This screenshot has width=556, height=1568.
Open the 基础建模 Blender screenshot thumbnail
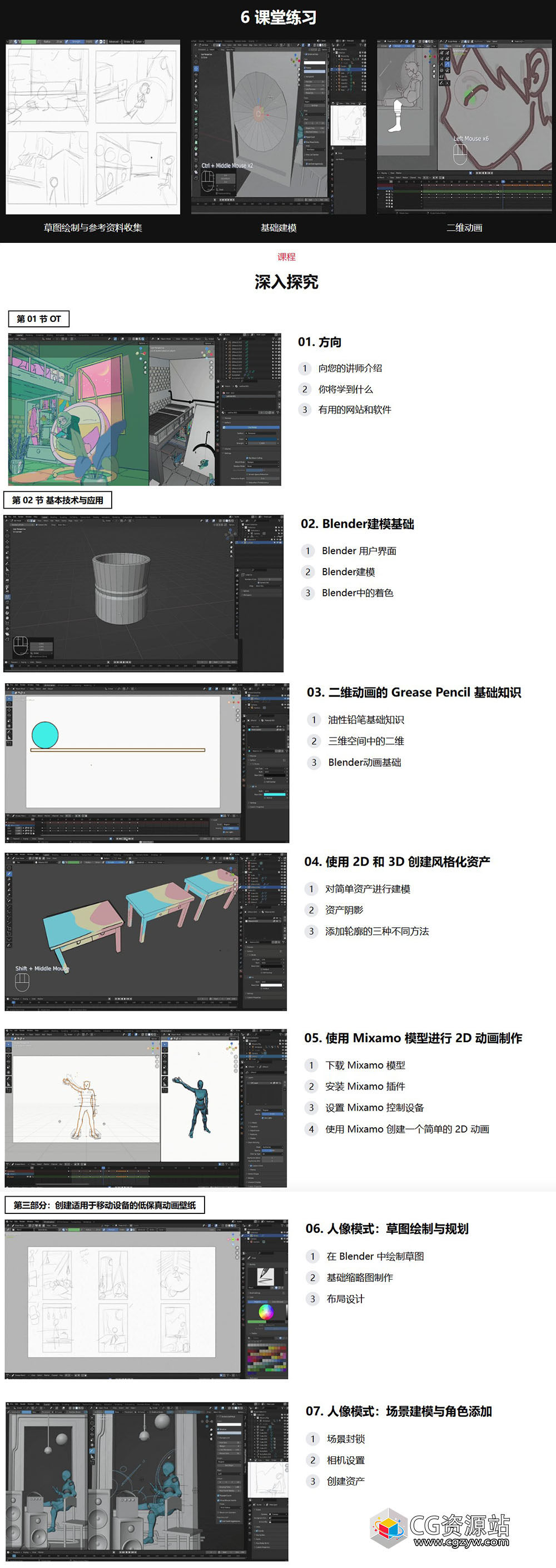click(279, 127)
